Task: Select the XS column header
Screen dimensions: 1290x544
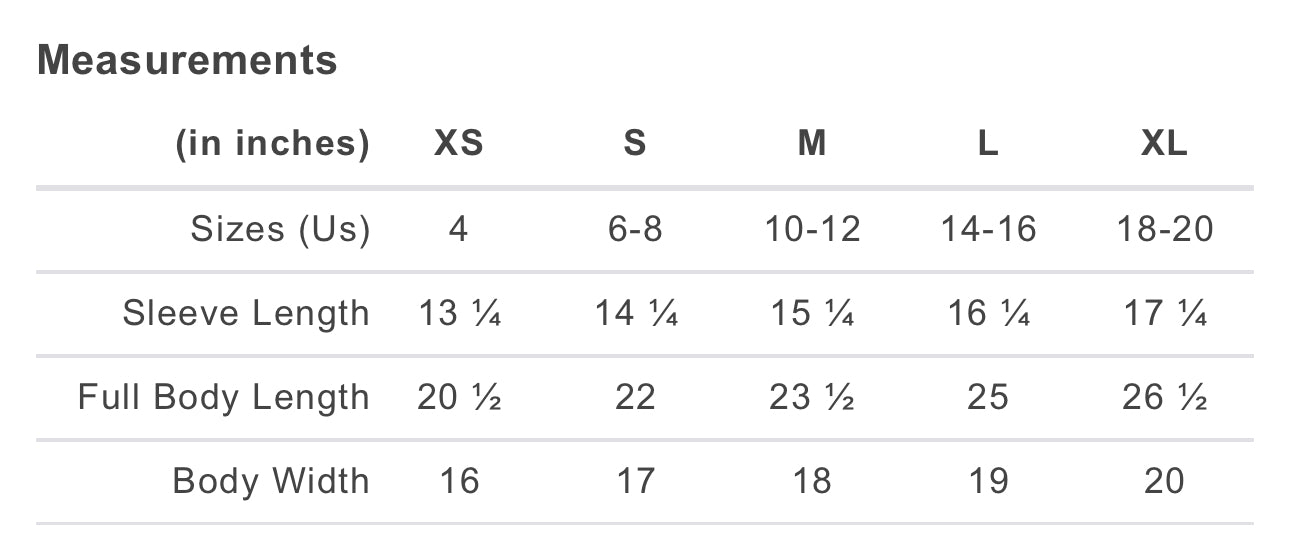Action: pos(459,144)
